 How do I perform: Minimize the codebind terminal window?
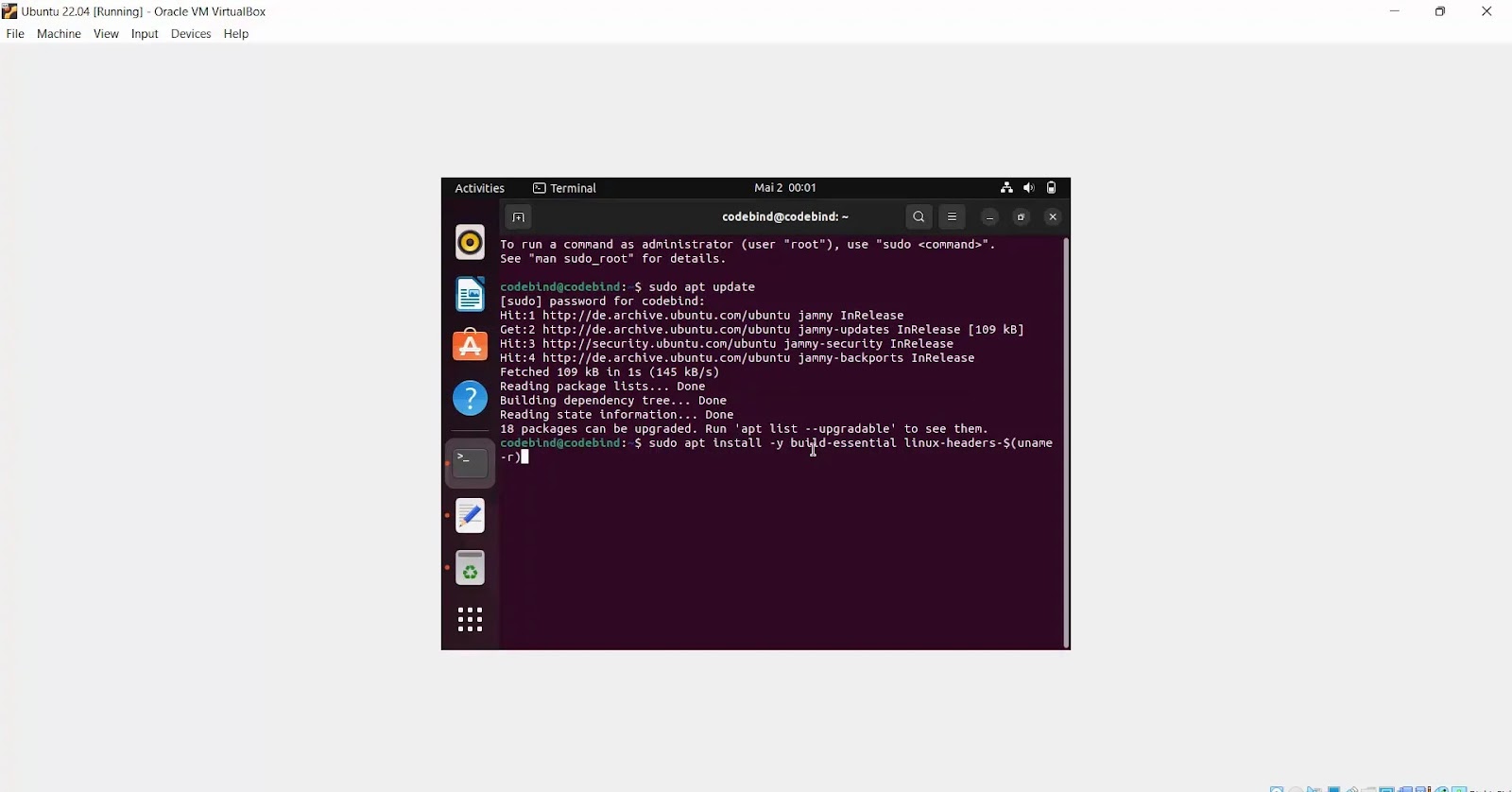click(989, 217)
